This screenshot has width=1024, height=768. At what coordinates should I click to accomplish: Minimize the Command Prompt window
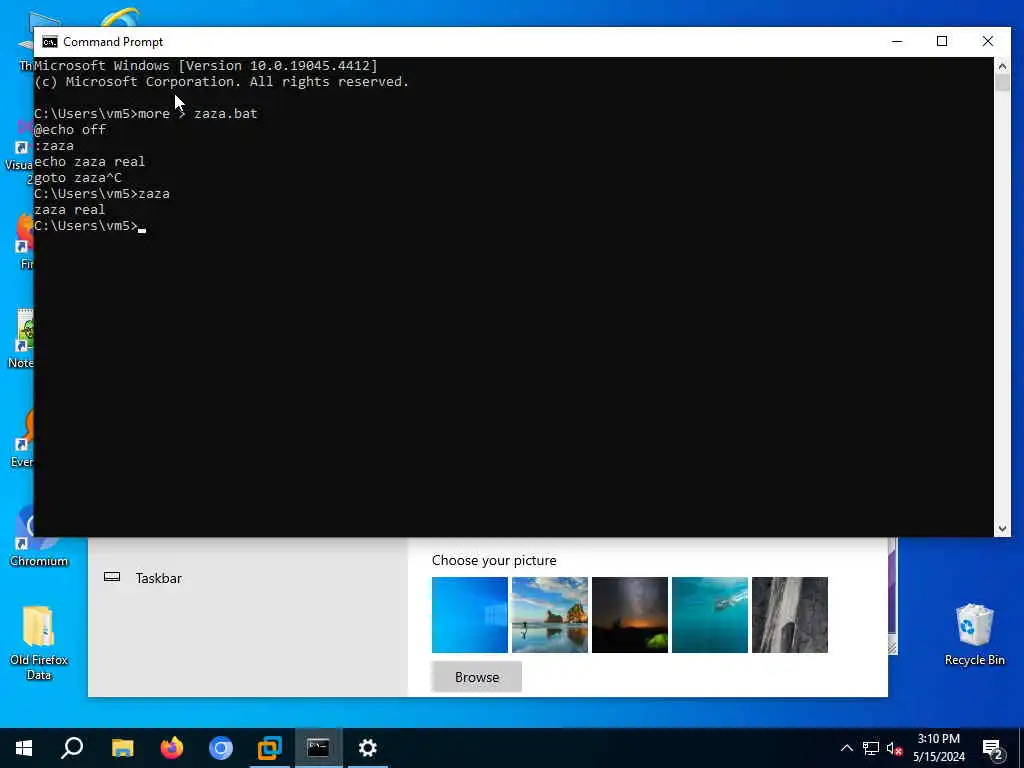(897, 41)
